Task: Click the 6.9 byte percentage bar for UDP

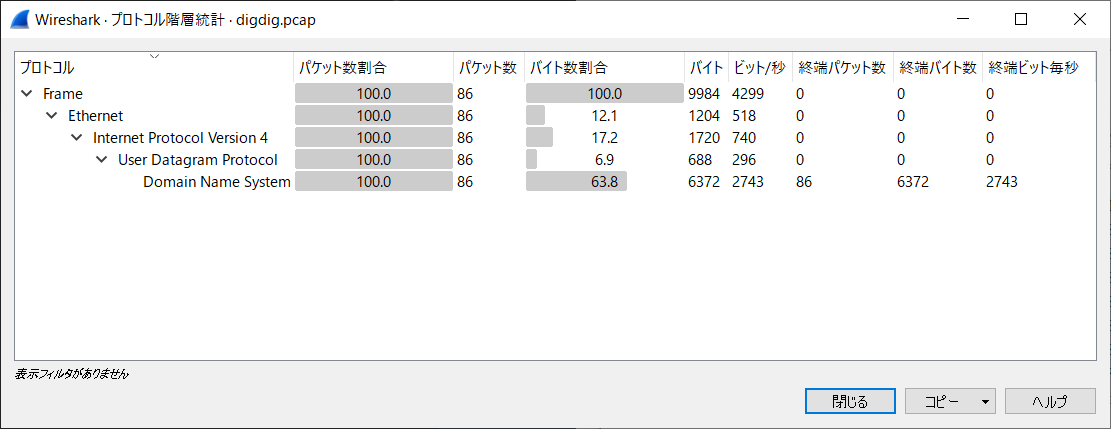Action: (604, 160)
